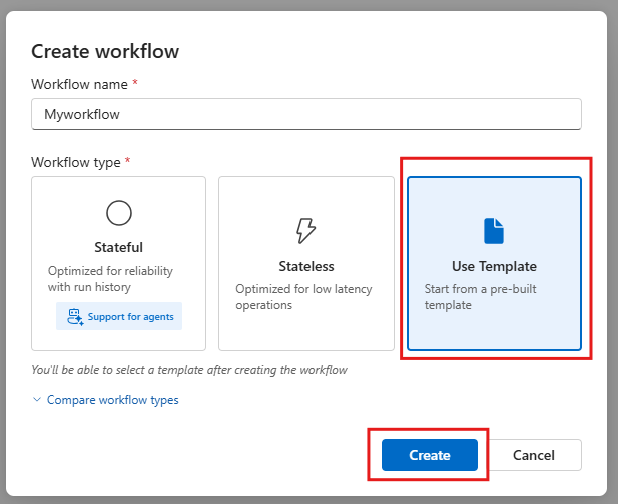Click the Workflow name text field

(x=306, y=114)
